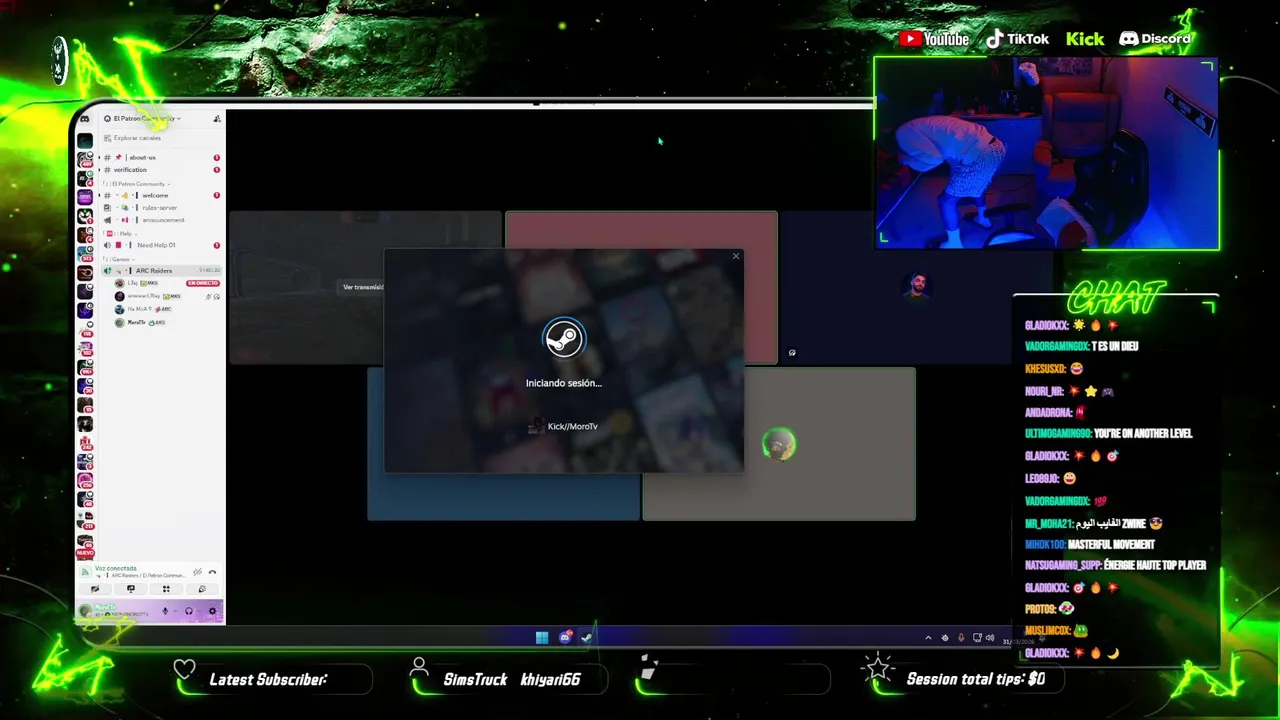Open the Windows Start button

[542, 638]
